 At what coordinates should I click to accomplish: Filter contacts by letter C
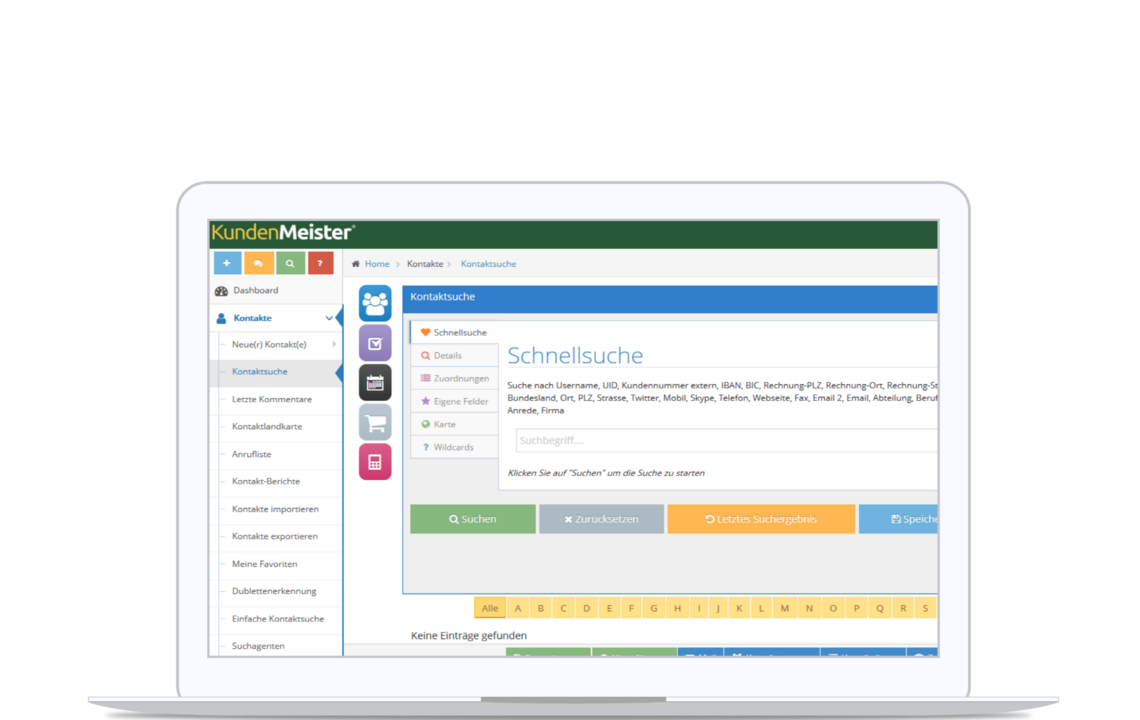[563, 608]
